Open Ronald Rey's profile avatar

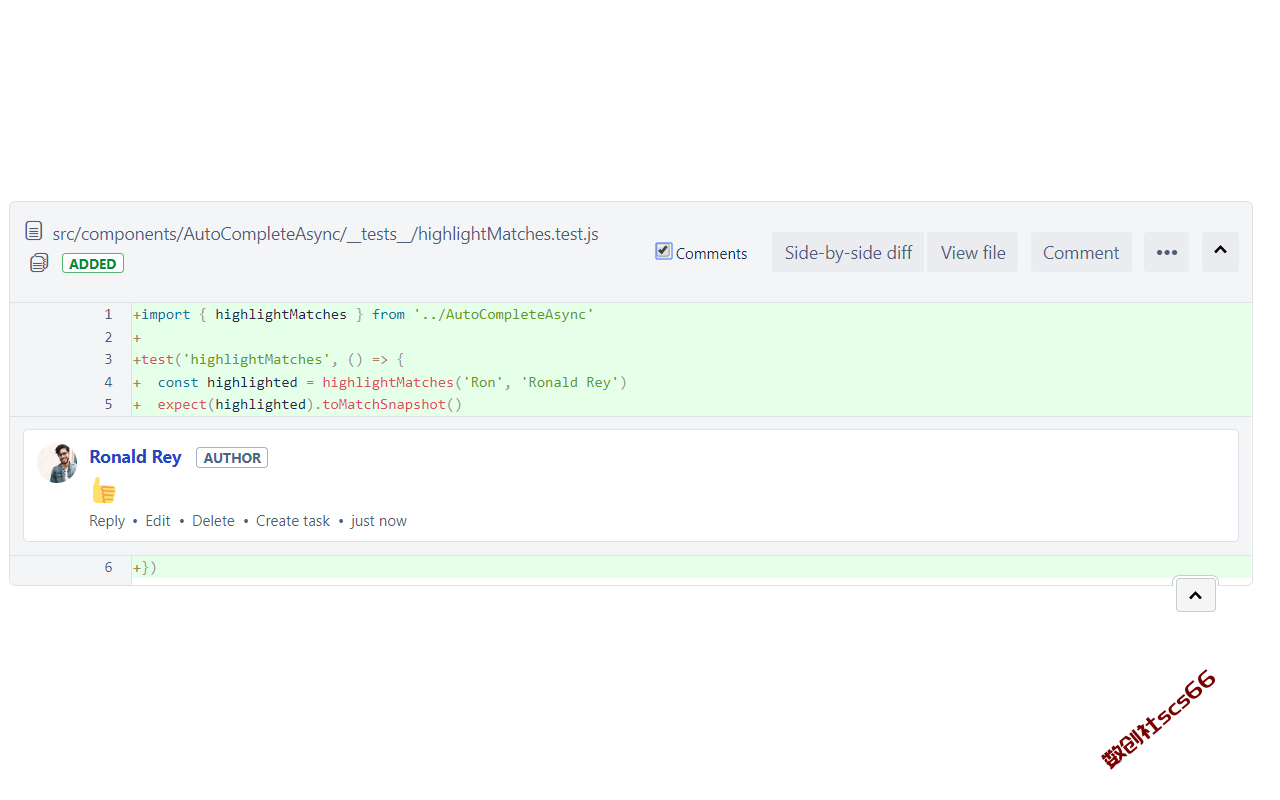click(x=57, y=463)
